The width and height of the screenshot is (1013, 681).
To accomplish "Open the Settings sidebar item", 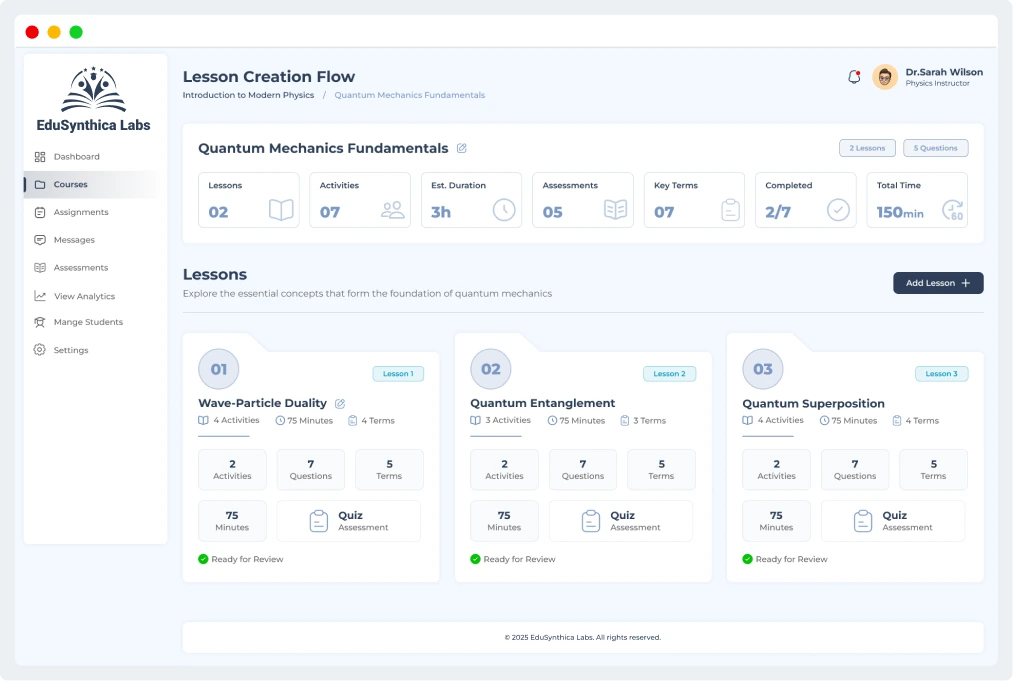I will coord(70,350).
